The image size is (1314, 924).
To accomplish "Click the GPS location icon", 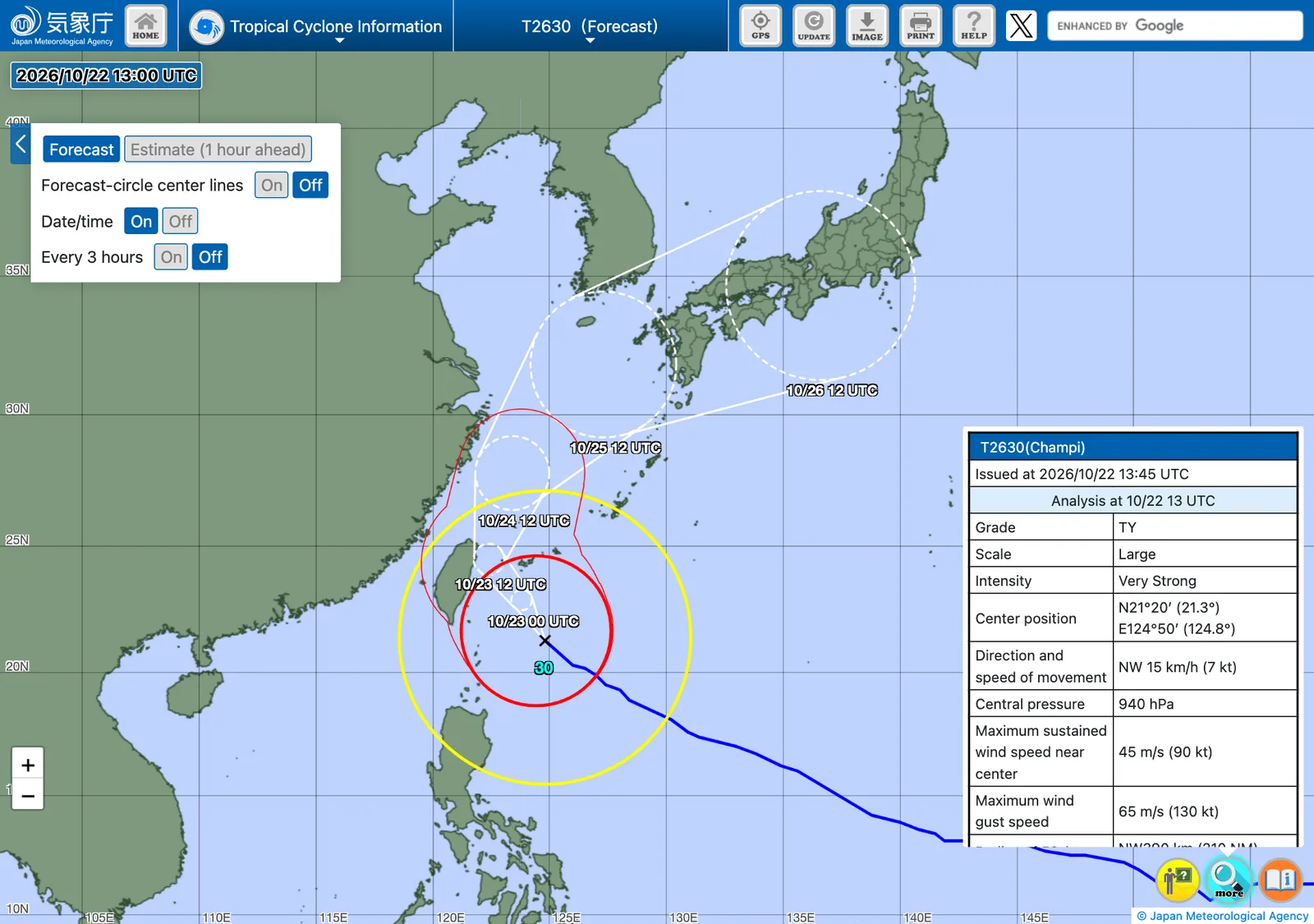I will (x=760, y=25).
